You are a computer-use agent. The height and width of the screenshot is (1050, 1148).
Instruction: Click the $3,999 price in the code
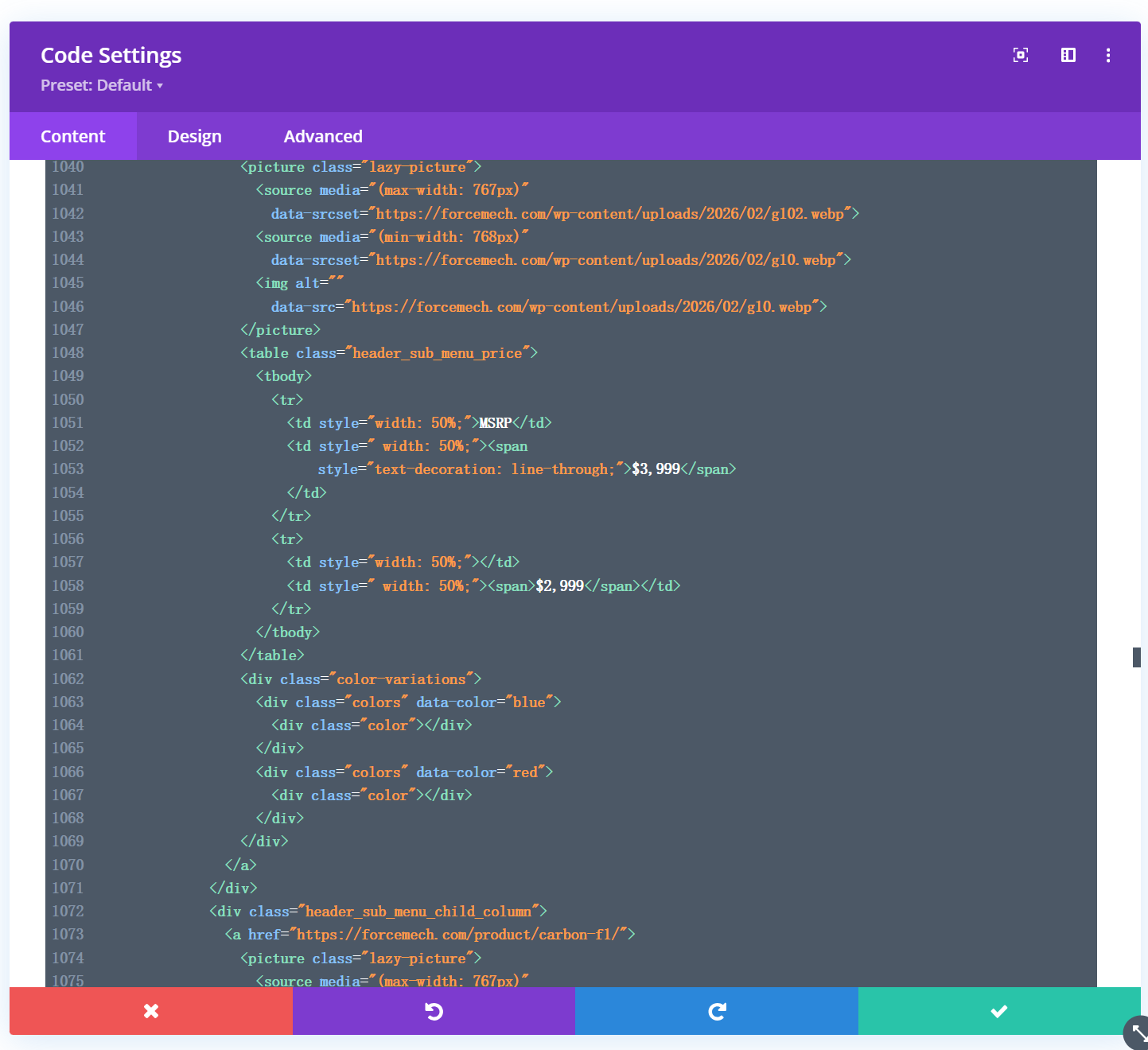pyautogui.click(x=656, y=469)
